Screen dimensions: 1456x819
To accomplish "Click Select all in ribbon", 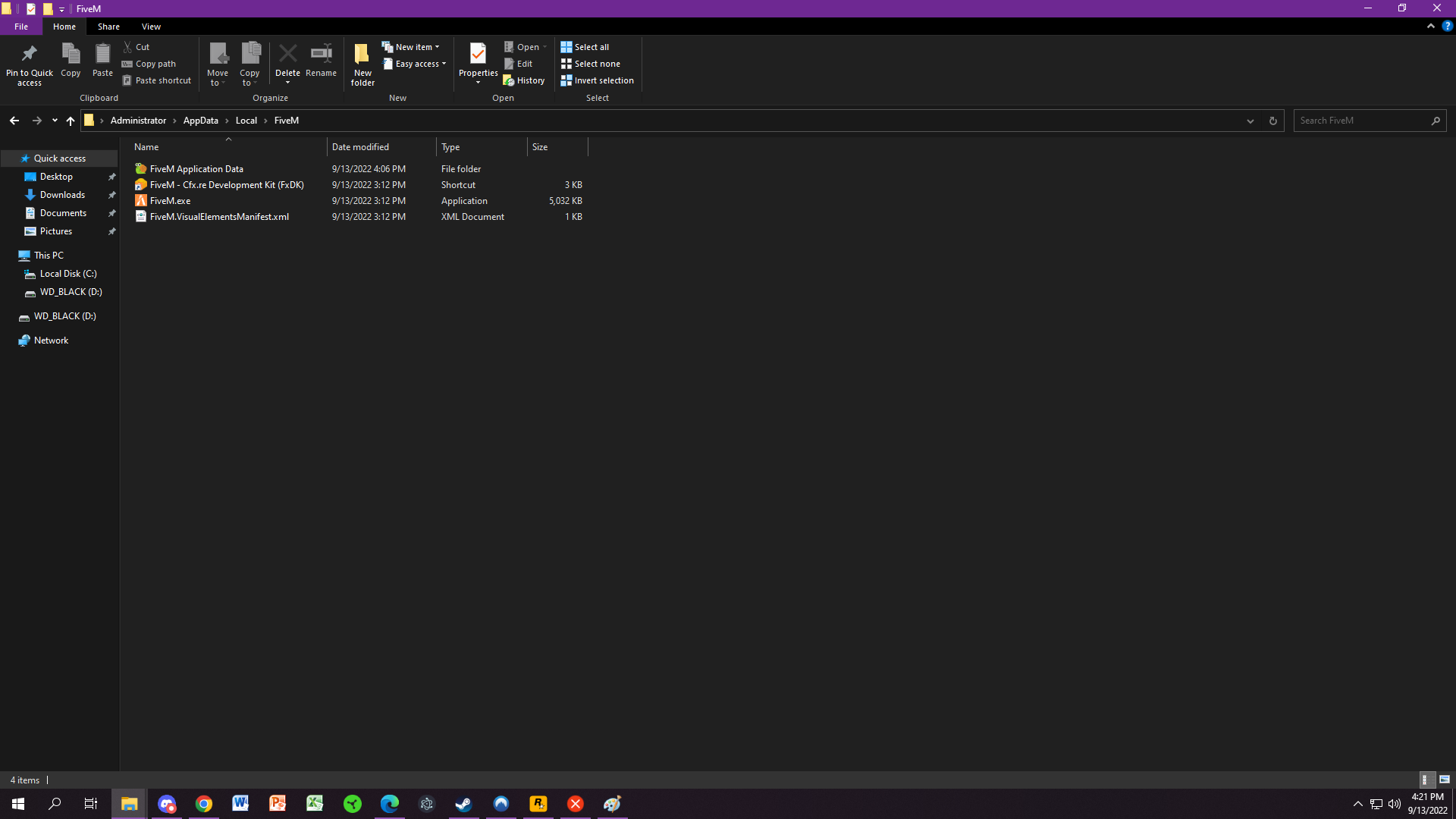I will [x=585, y=47].
